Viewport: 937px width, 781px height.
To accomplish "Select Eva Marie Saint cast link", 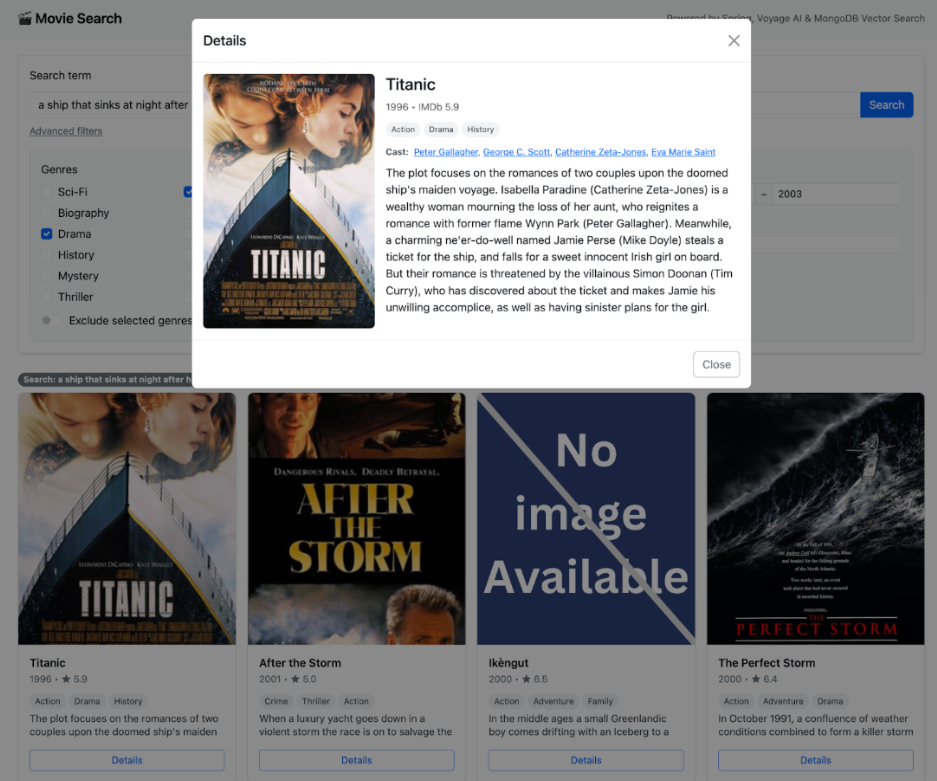I will 683,152.
